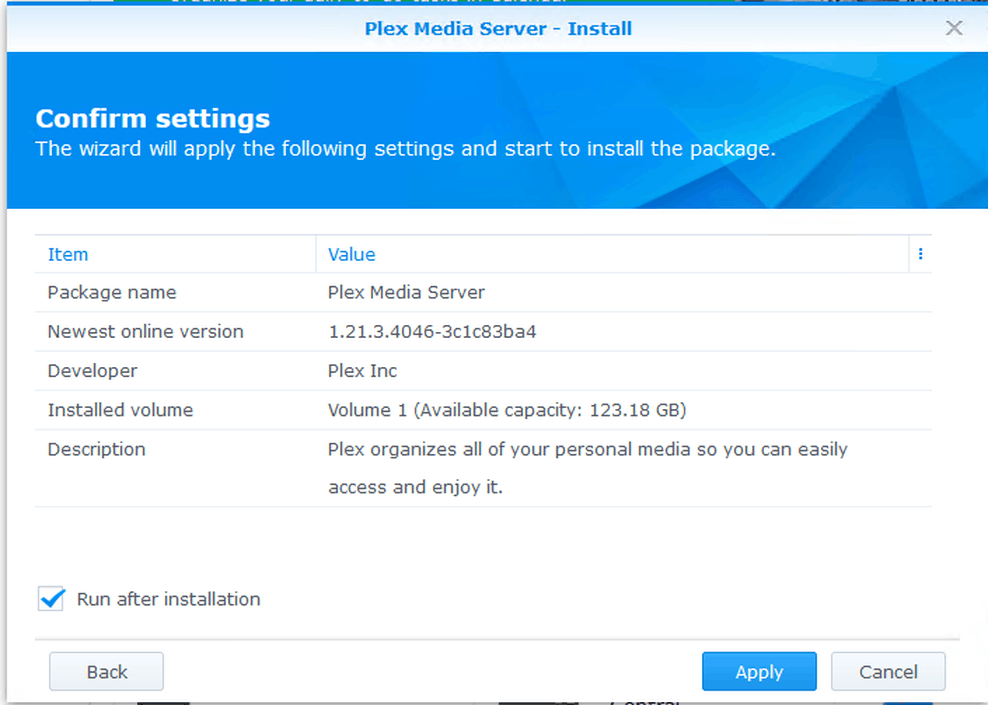
Task: Select Volume 1 available capacity value
Action: (507, 410)
